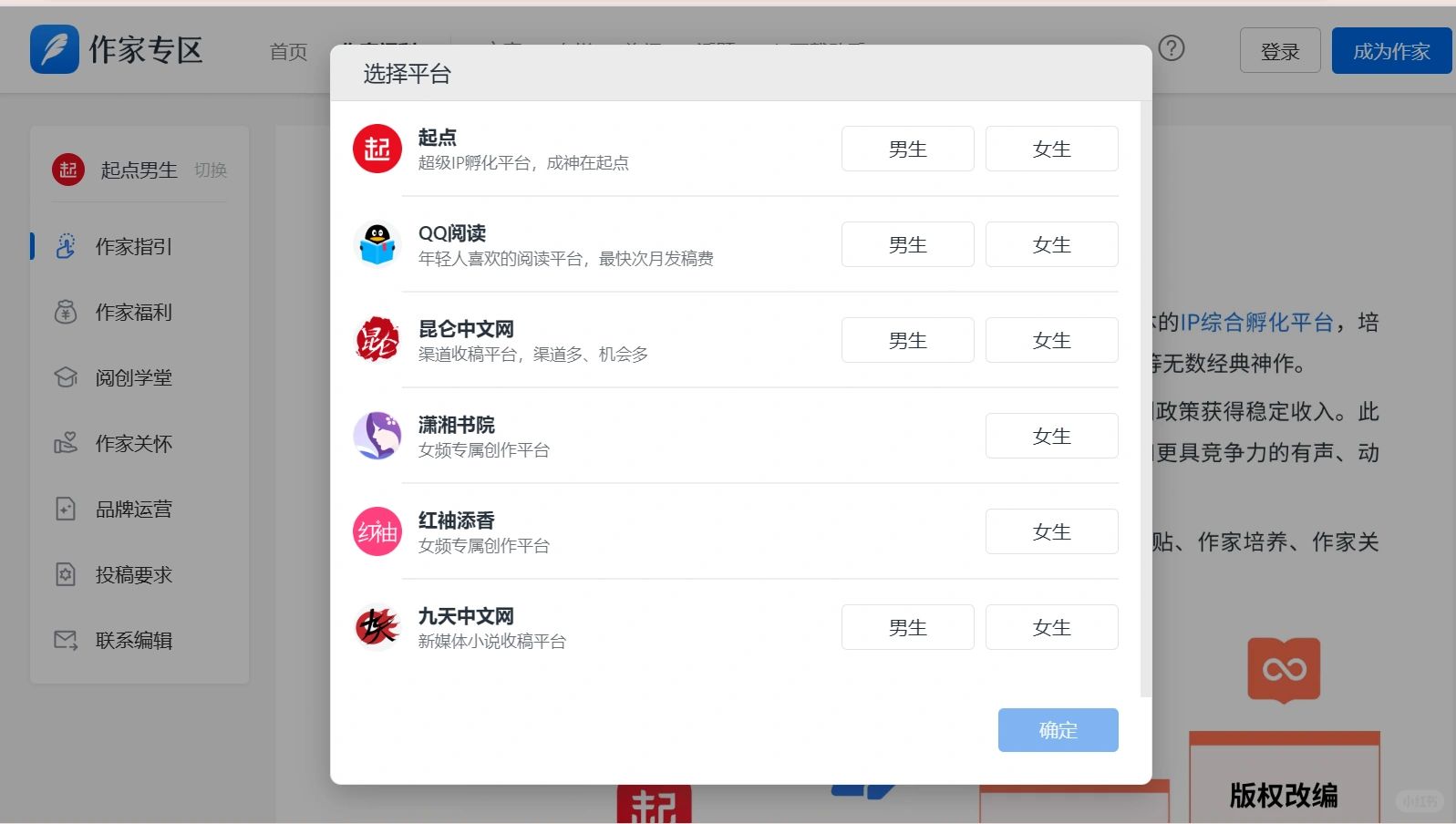
Task: Click the 登录 login button
Action: tap(1280, 51)
